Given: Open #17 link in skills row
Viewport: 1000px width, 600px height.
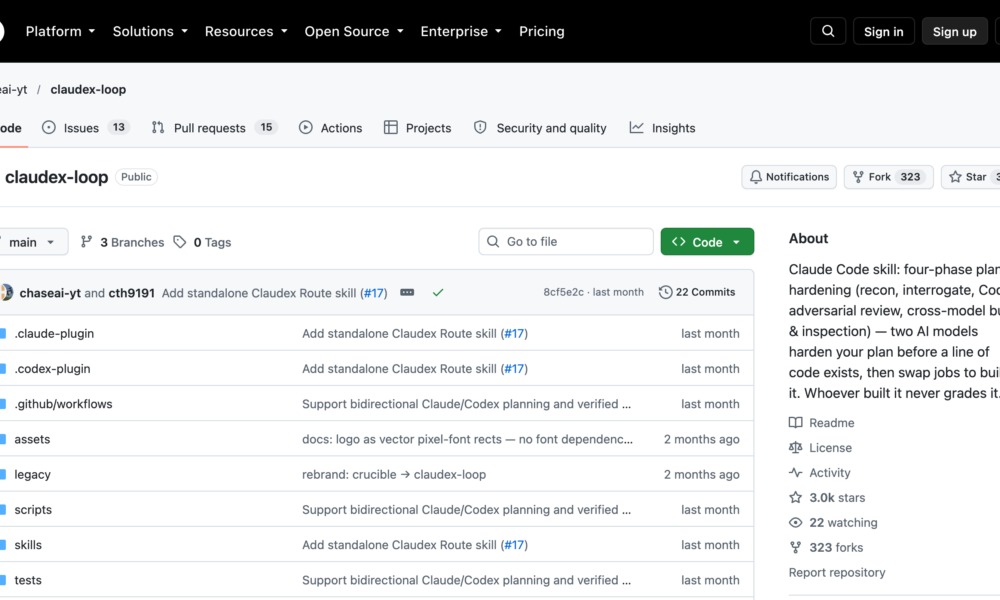Looking at the screenshot, I should [x=514, y=545].
